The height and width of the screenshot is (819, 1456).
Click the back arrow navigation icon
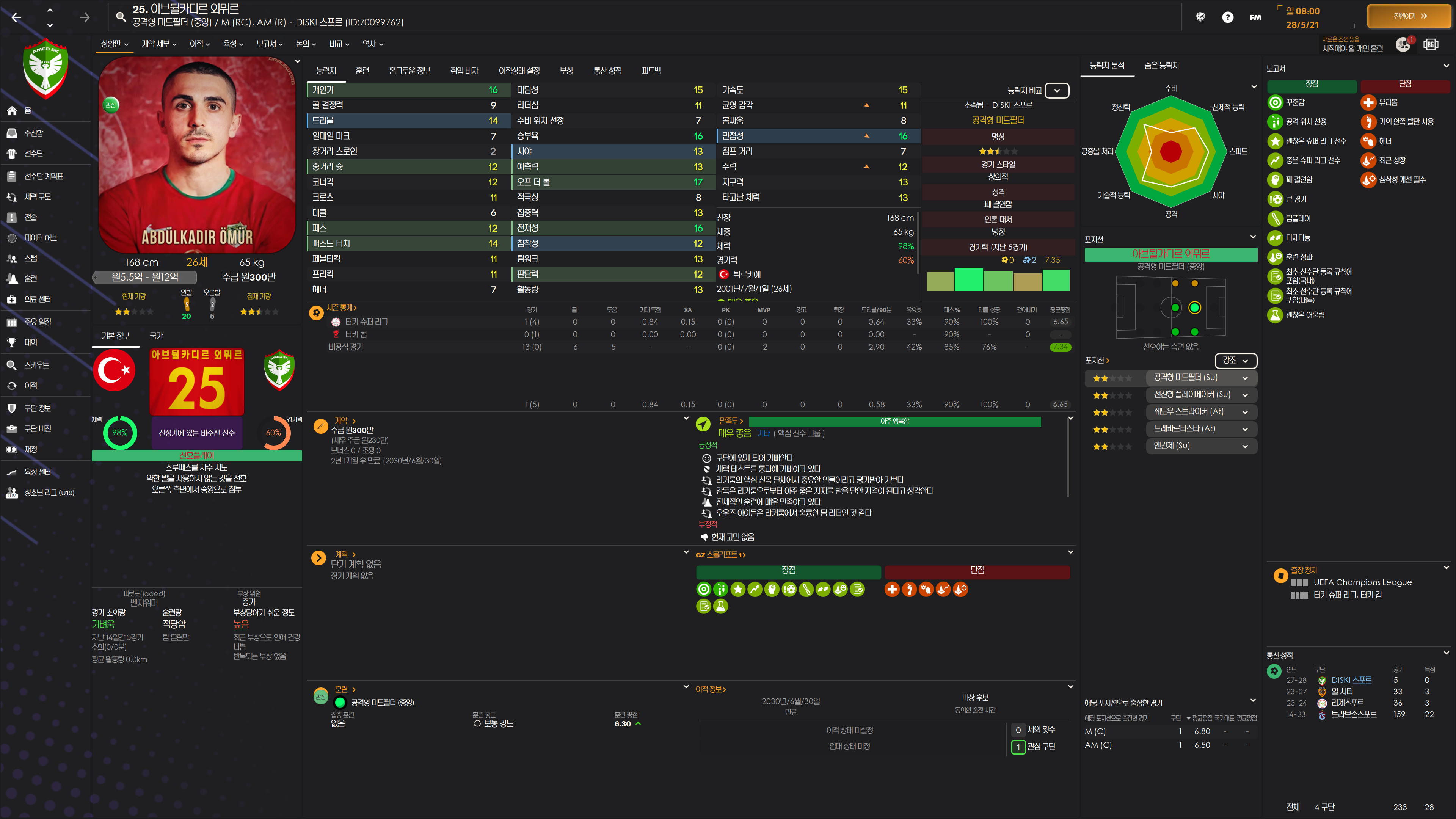16,17
